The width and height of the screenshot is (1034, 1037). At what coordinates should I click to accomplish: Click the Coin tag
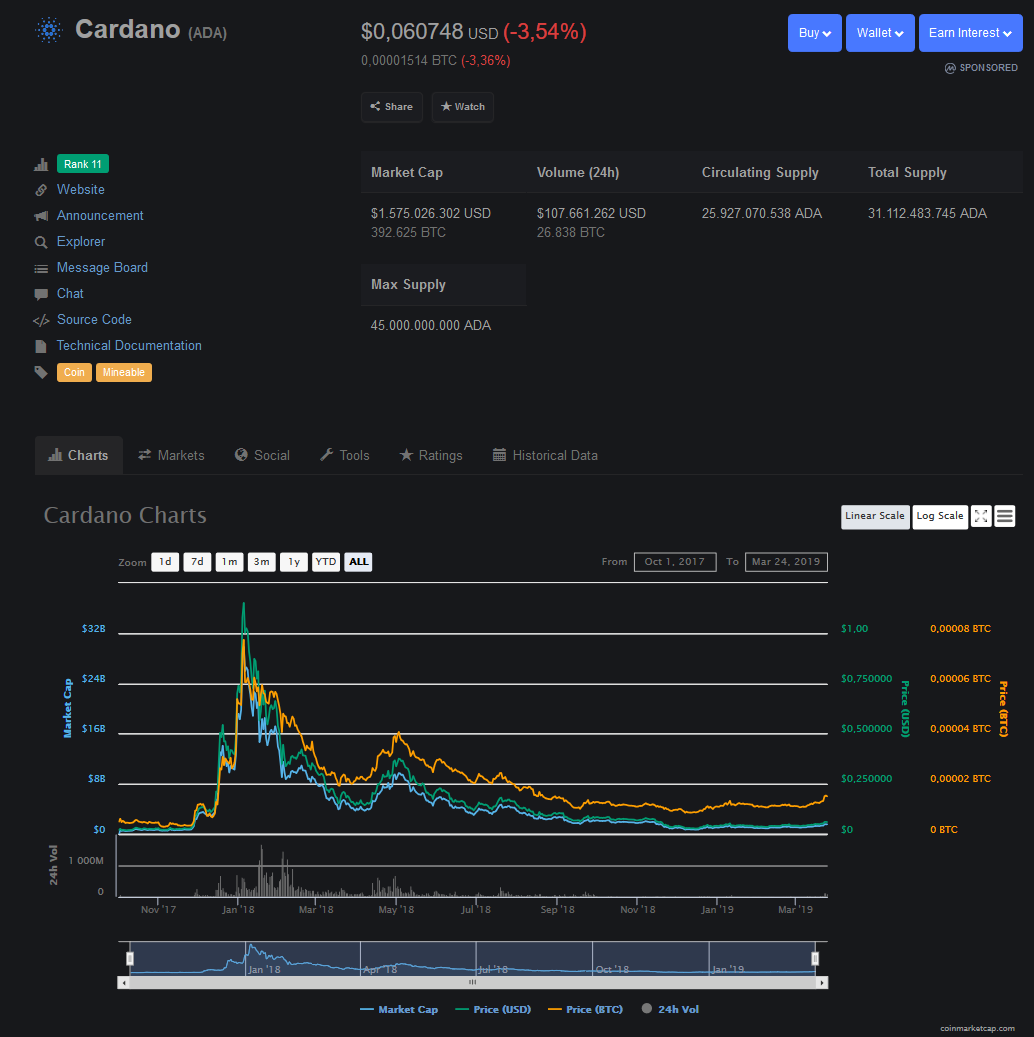[x=74, y=372]
